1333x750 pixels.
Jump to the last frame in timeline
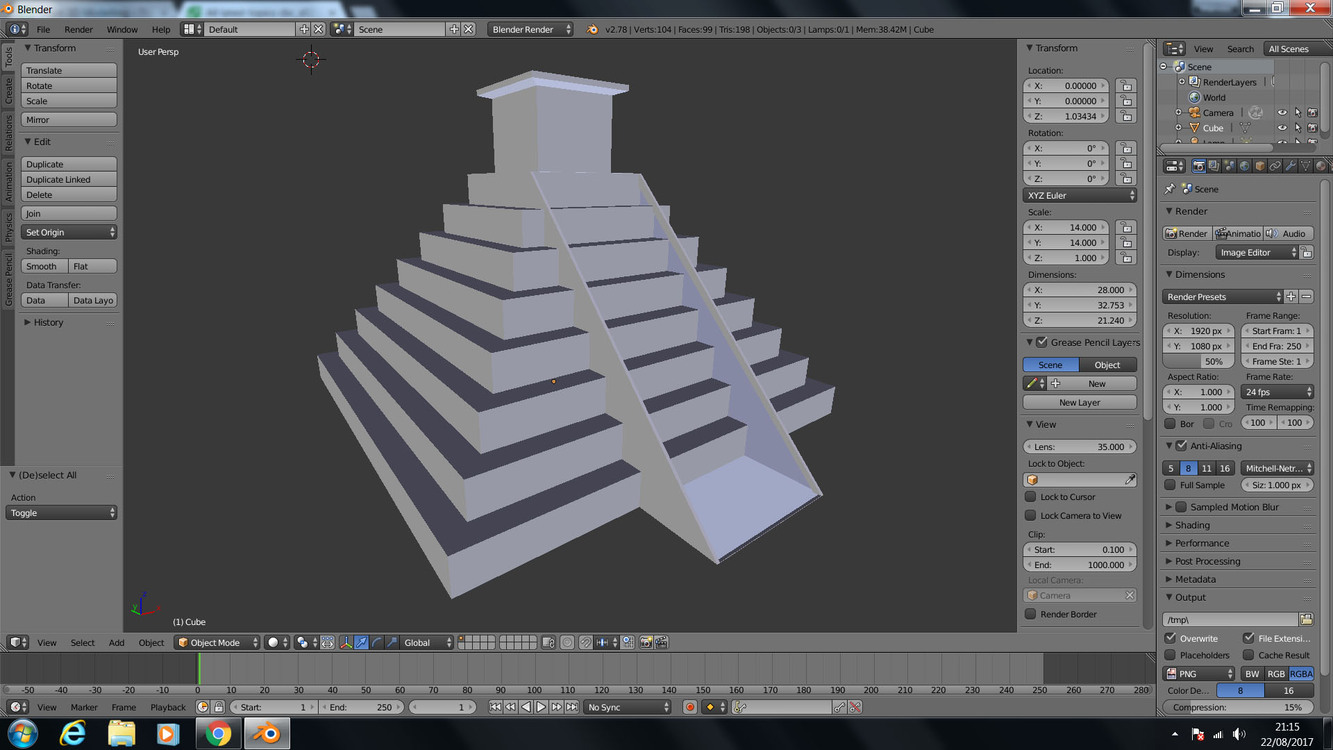(x=572, y=707)
